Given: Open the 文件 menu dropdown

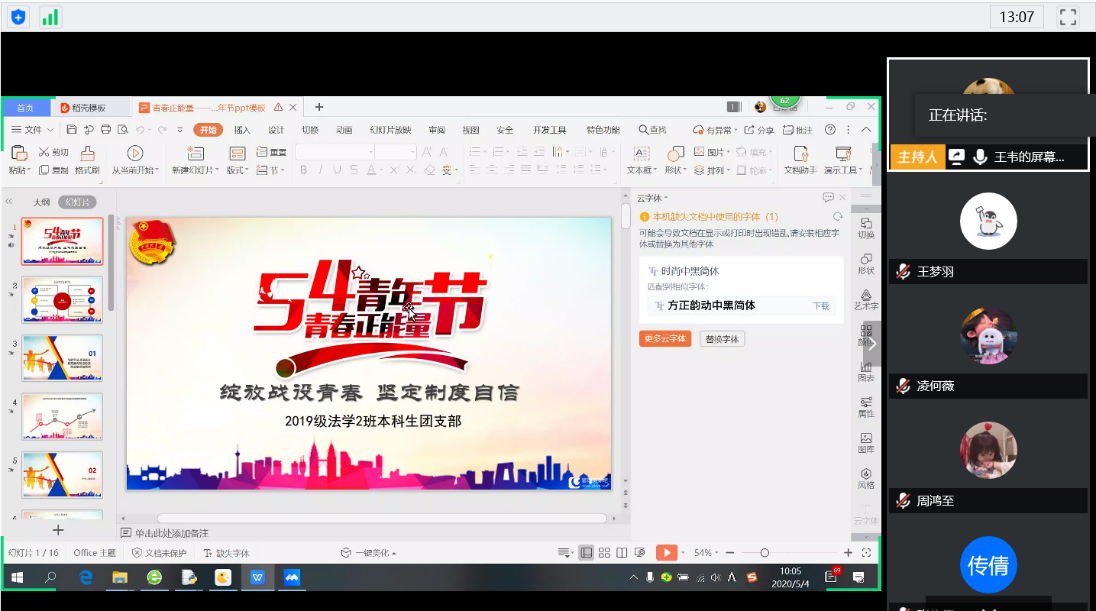Looking at the screenshot, I should pyautogui.click(x=33, y=130).
